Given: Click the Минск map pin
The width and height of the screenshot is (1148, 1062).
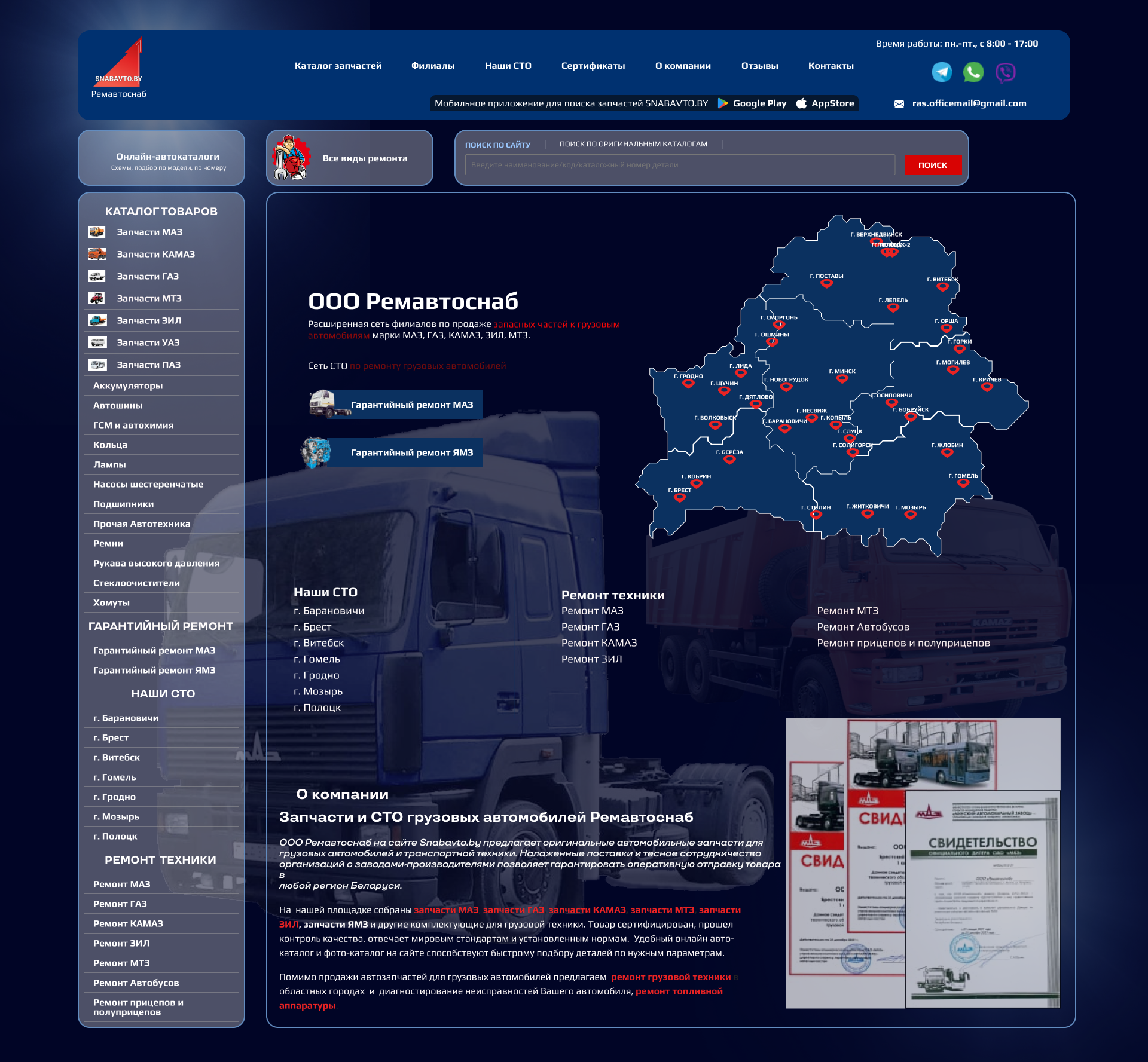Looking at the screenshot, I should [842, 379].
